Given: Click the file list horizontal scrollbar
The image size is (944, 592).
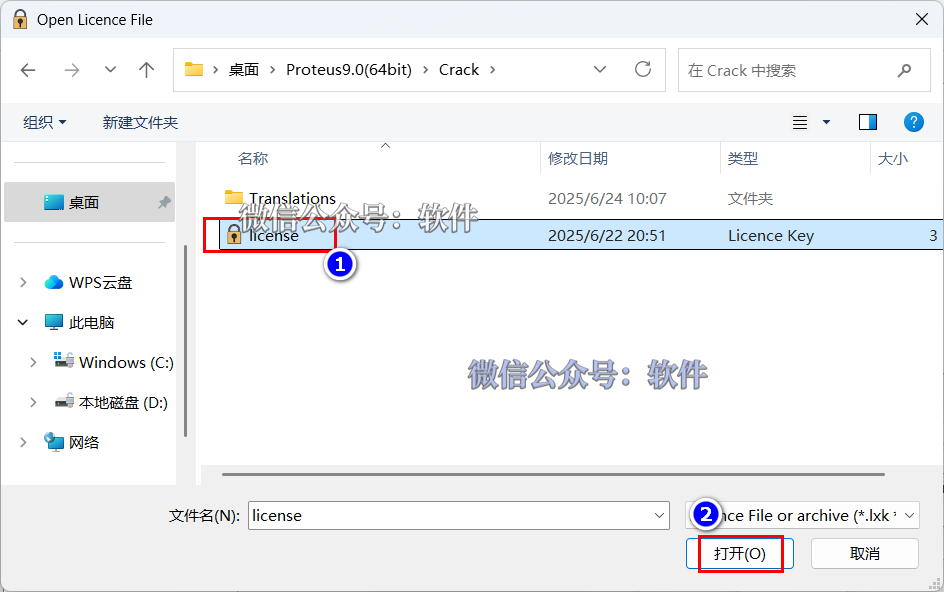Looking at the screenshot, I should coord(553,475).
